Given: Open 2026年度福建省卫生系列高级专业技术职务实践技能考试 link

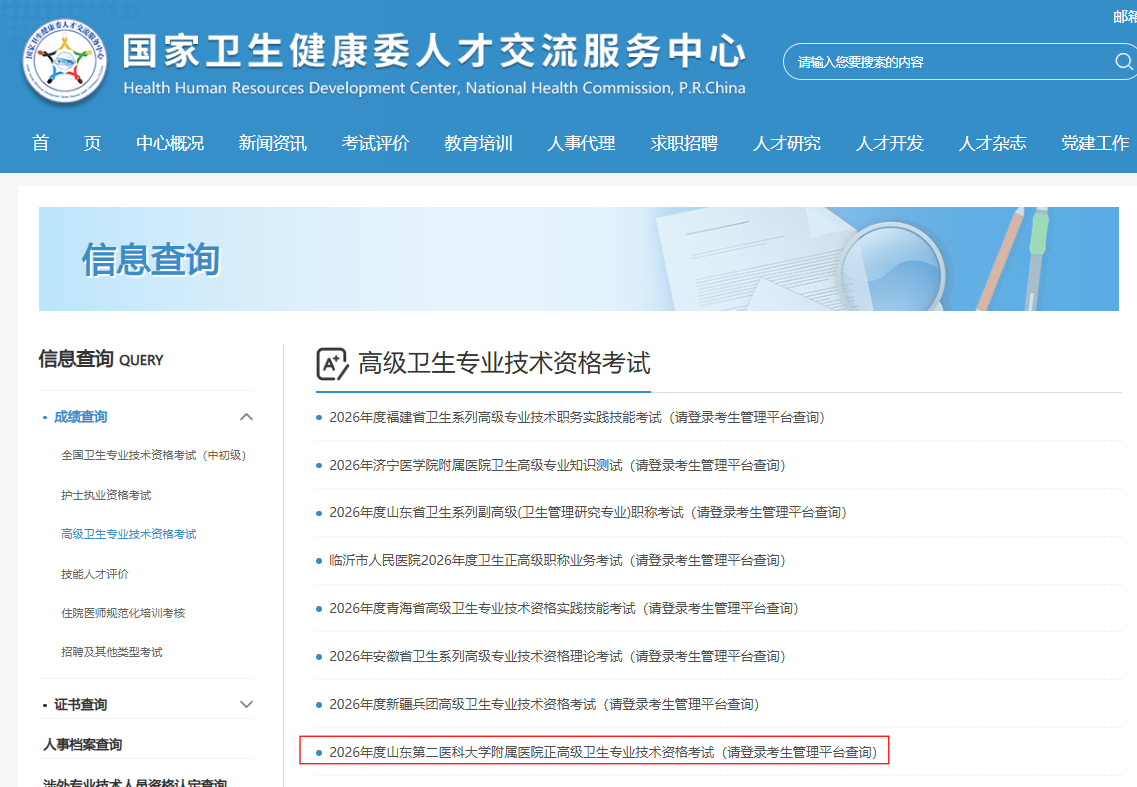Looking at the screenshot, I should (x=576, y=417).
